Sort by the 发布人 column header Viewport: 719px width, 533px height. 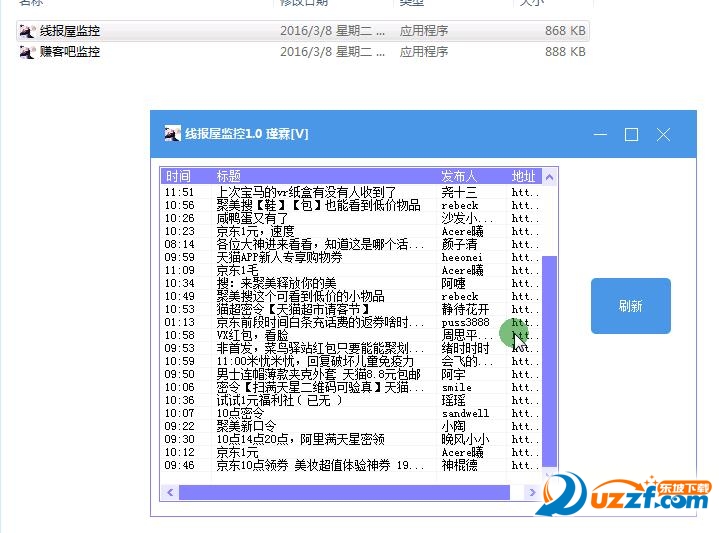coord(471,176)
